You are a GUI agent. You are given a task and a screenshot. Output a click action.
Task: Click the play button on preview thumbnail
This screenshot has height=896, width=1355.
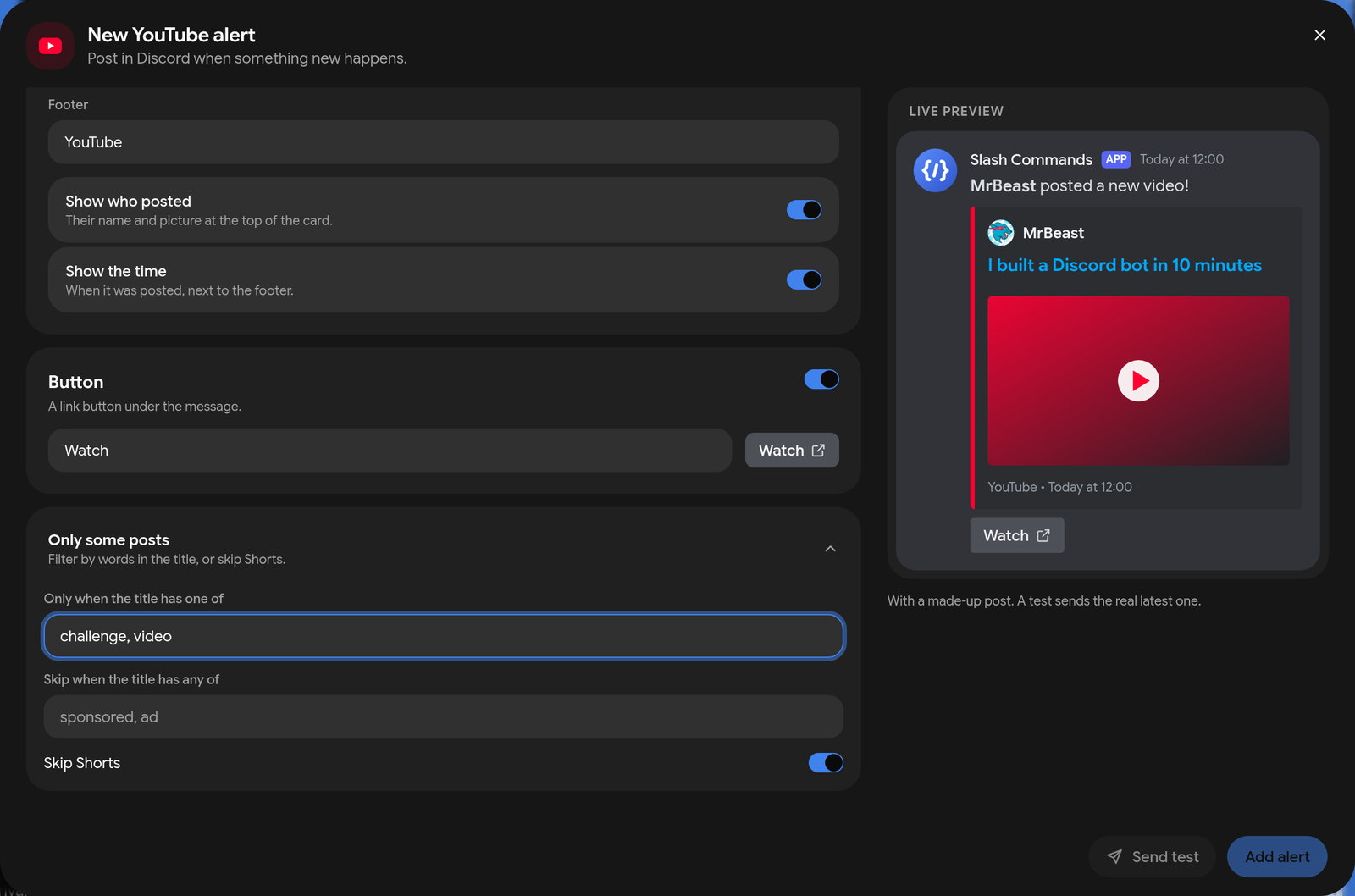point(1138,380)
